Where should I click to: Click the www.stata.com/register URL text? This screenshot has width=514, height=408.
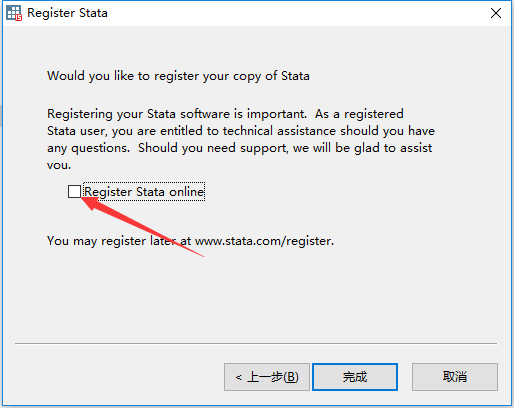264,241
